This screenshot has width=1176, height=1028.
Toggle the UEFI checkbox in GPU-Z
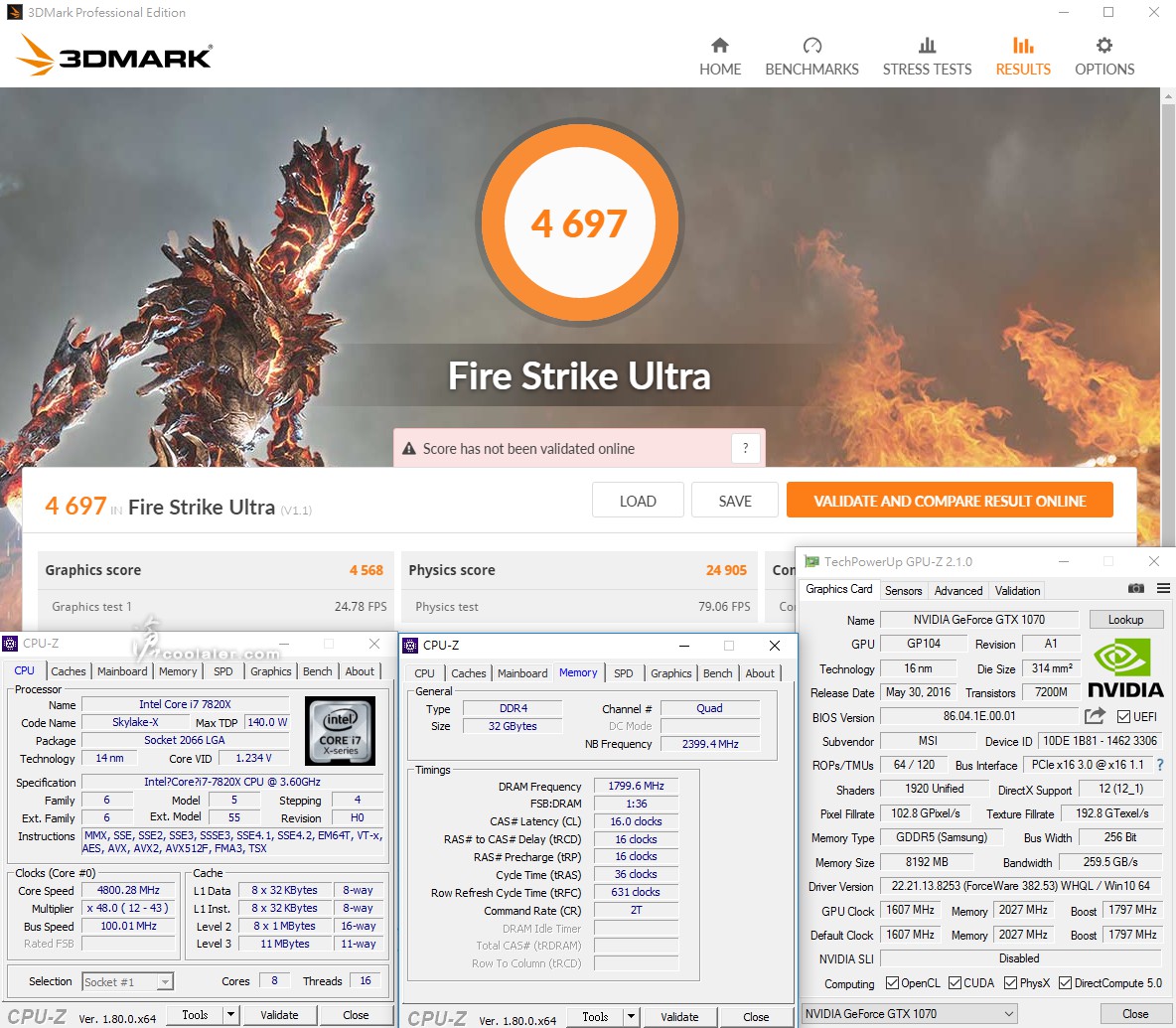point(1123,717)
